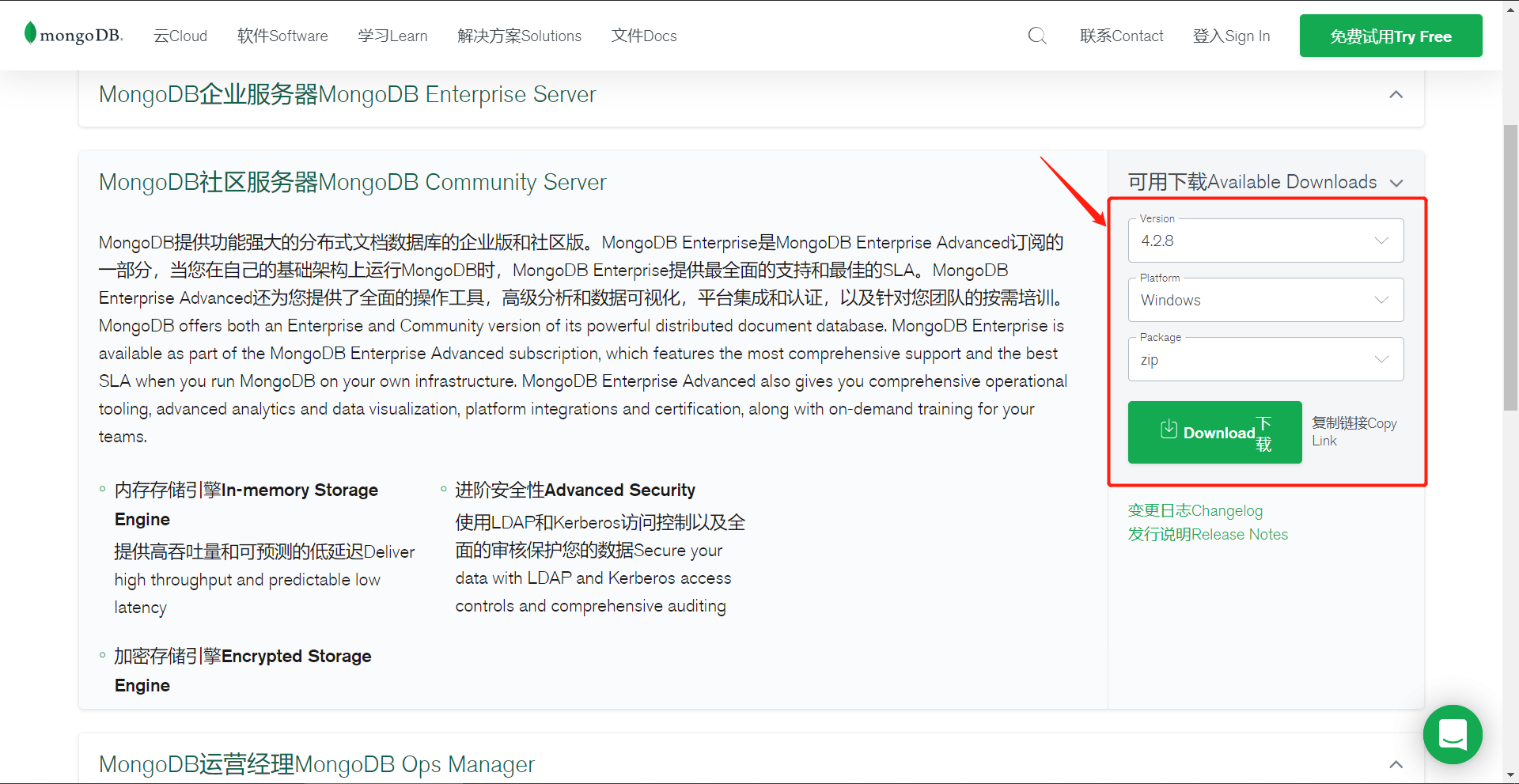Viewport: 1519px width, 784px height.
Task: Click MongoDB Ops Manager heading
Action: click(316, 764)
